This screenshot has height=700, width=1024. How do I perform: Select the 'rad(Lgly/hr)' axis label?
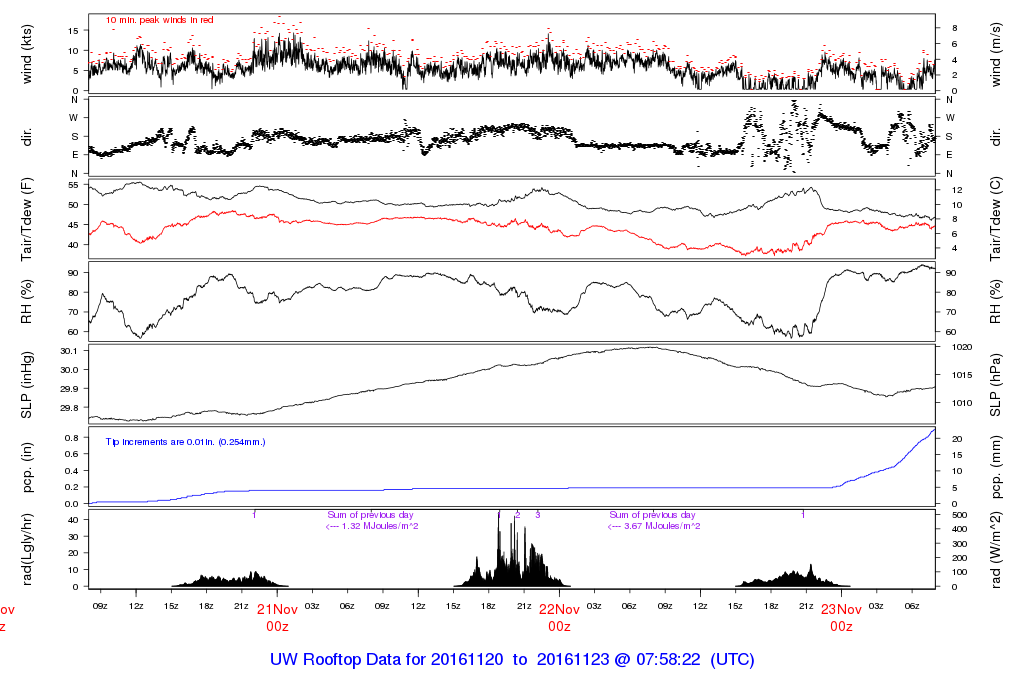pos(26,550)
